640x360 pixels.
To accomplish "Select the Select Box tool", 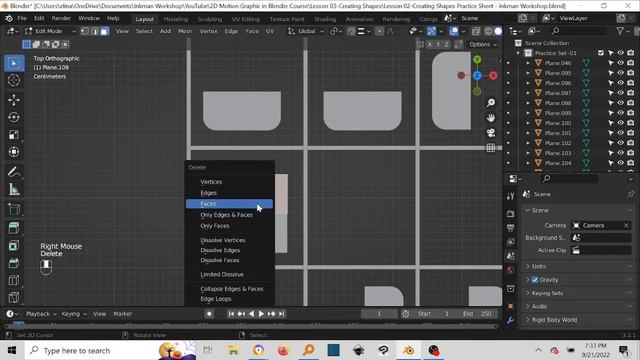I will [14, 63].
